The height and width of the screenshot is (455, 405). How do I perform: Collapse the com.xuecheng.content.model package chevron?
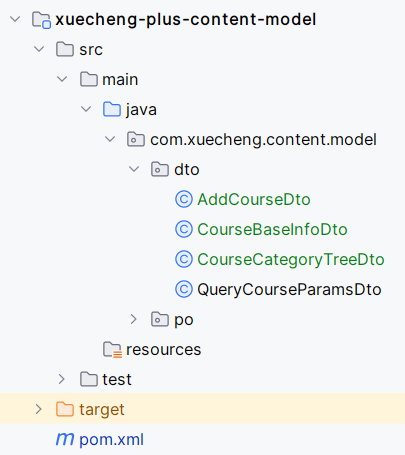pyautogui.click(x=110, y=139)
